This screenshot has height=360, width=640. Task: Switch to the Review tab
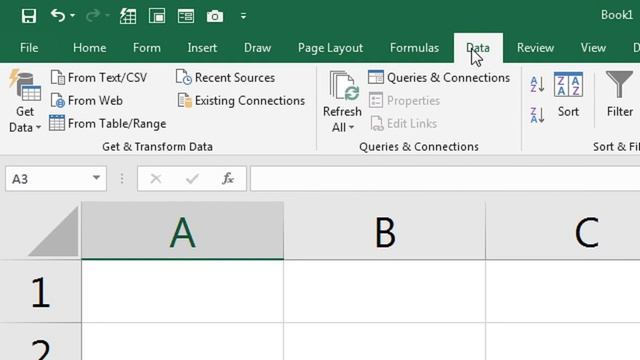(535, 48)
